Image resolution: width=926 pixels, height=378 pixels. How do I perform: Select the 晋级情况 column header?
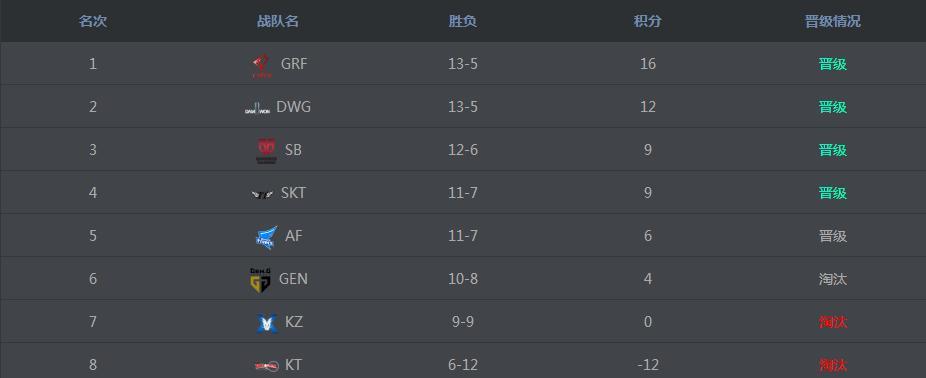[x=833, y=21]
